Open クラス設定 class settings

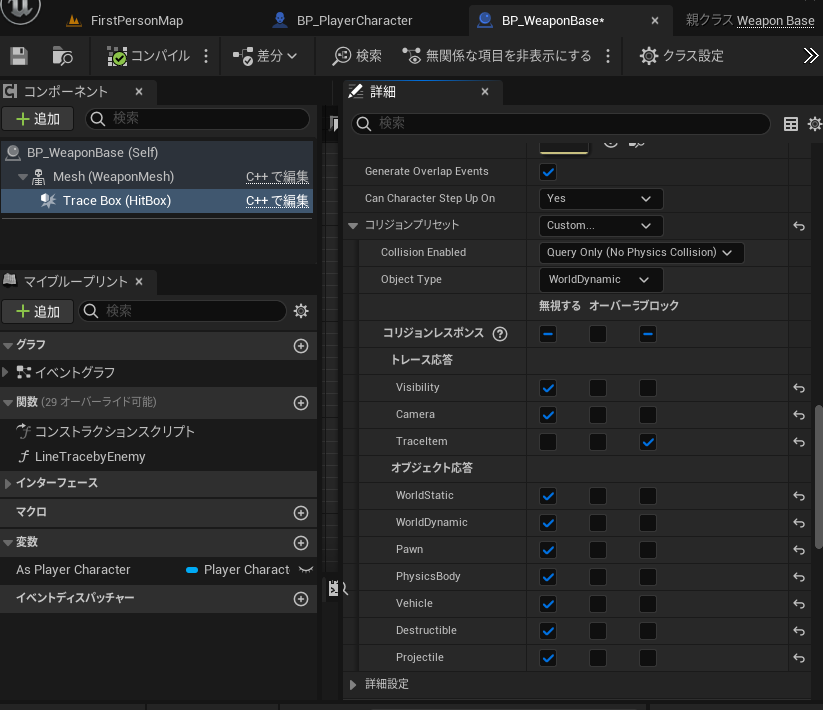(682, 56)
